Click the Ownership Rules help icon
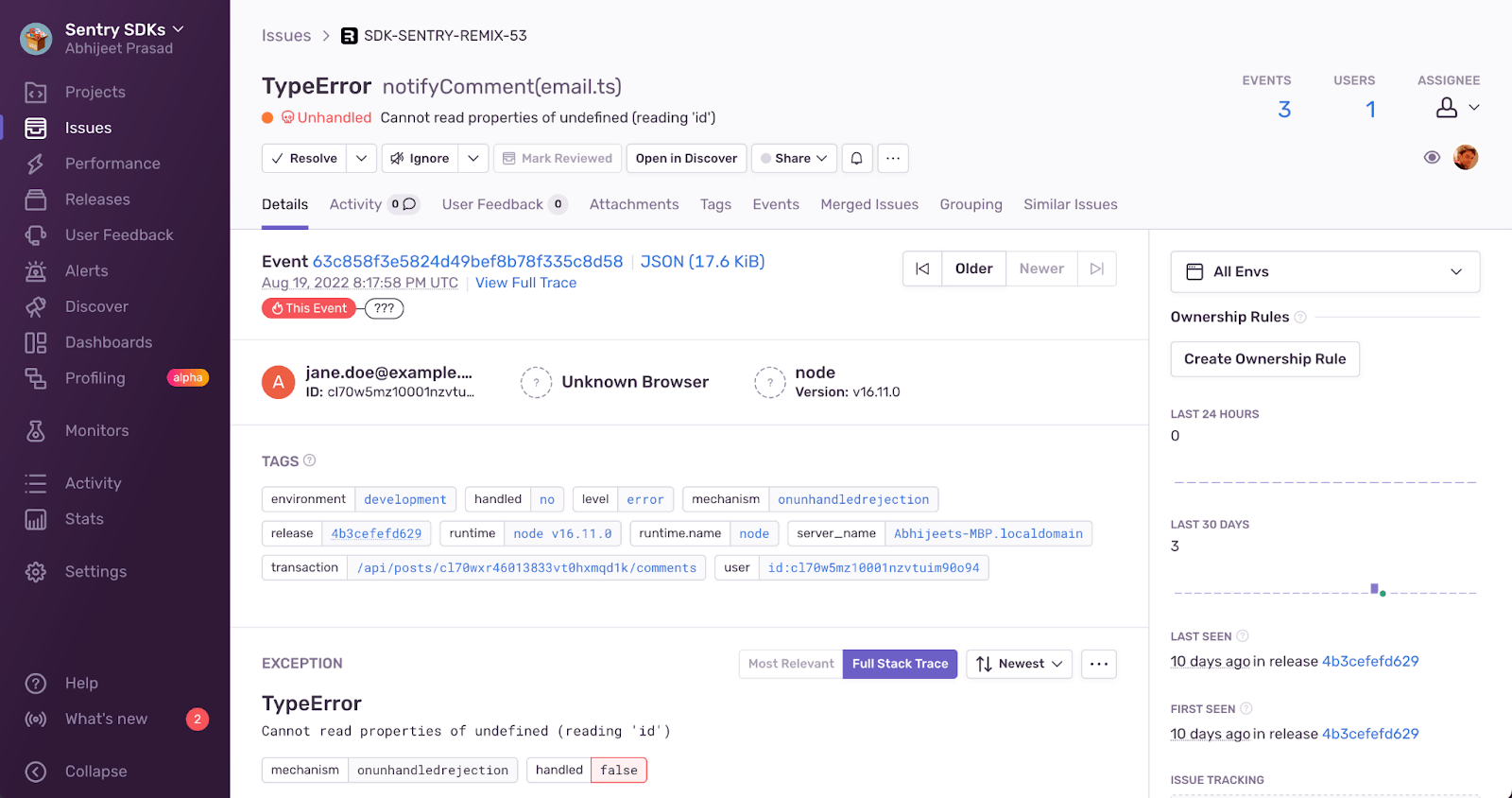Viewport: 1512px width, 798px height. [1300, 317]
